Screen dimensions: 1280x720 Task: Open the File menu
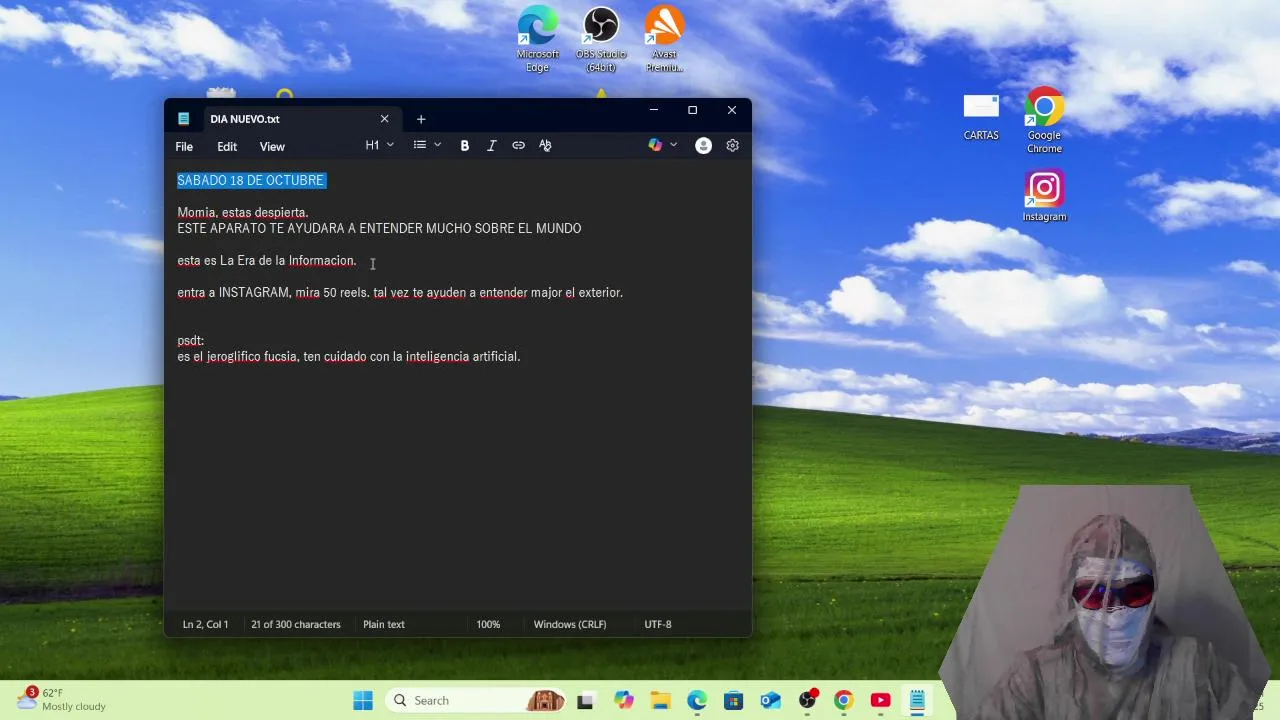(184, 146)
